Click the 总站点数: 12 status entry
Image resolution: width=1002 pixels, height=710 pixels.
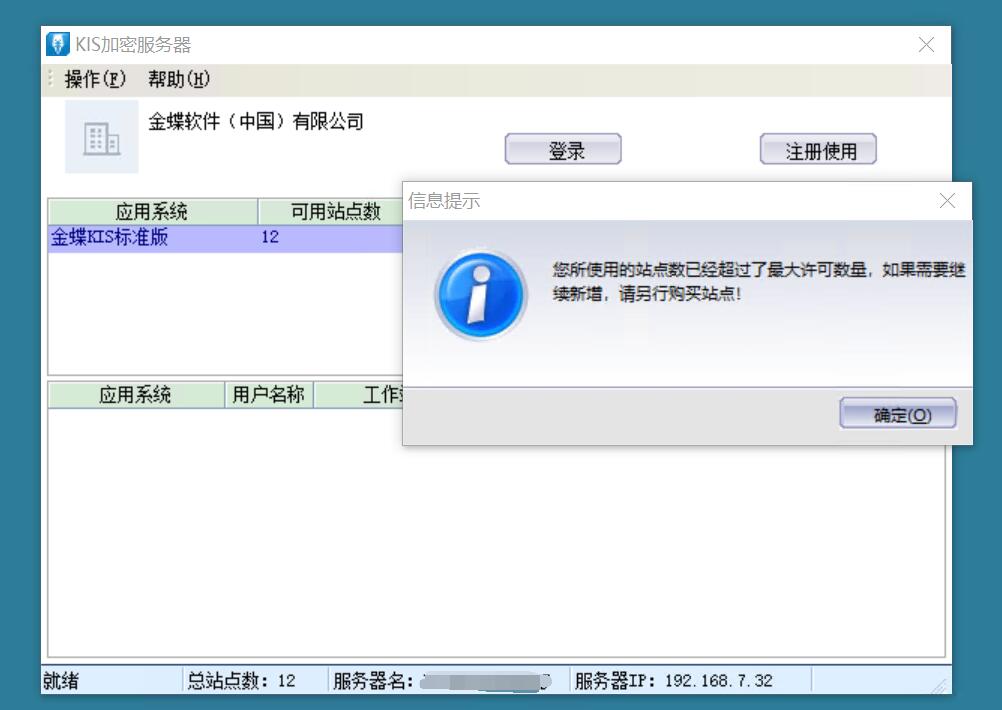(242, 681)
